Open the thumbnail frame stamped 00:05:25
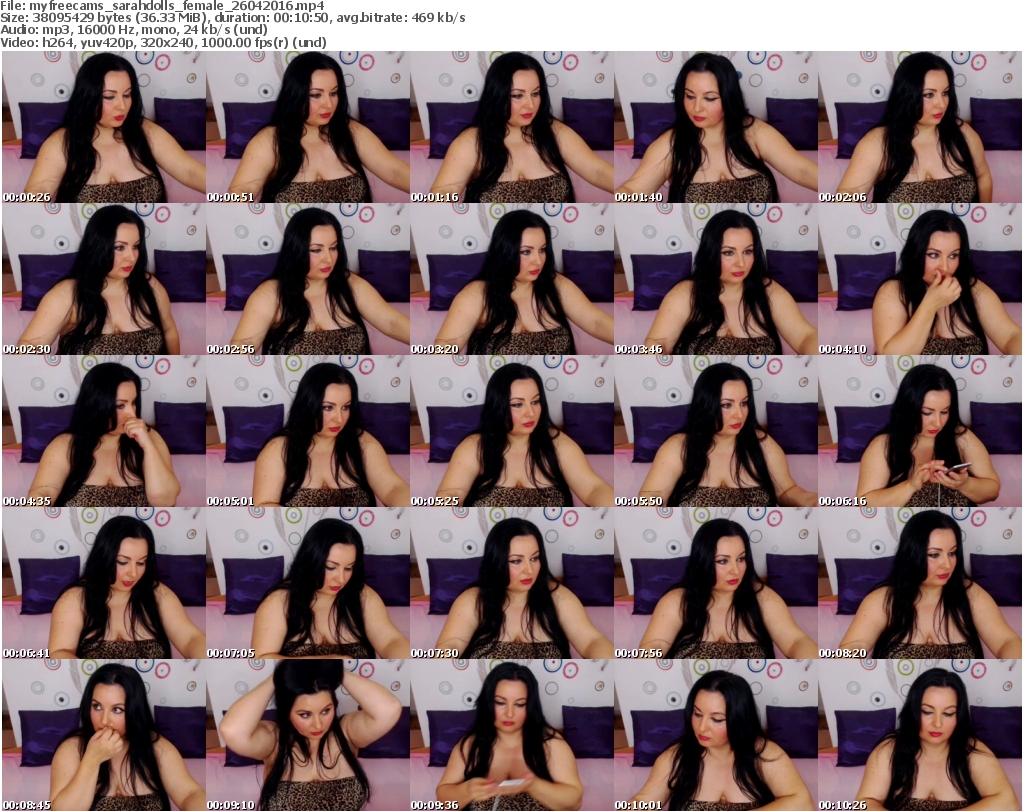1024x811 pixels. click(511, 431)
